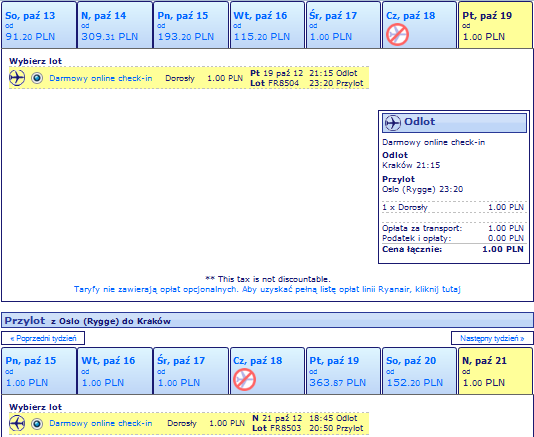Go to Poprzedni tydzień for return flights
The width and height of the screenshot is (534, 437).
click(x=43, y=338)
